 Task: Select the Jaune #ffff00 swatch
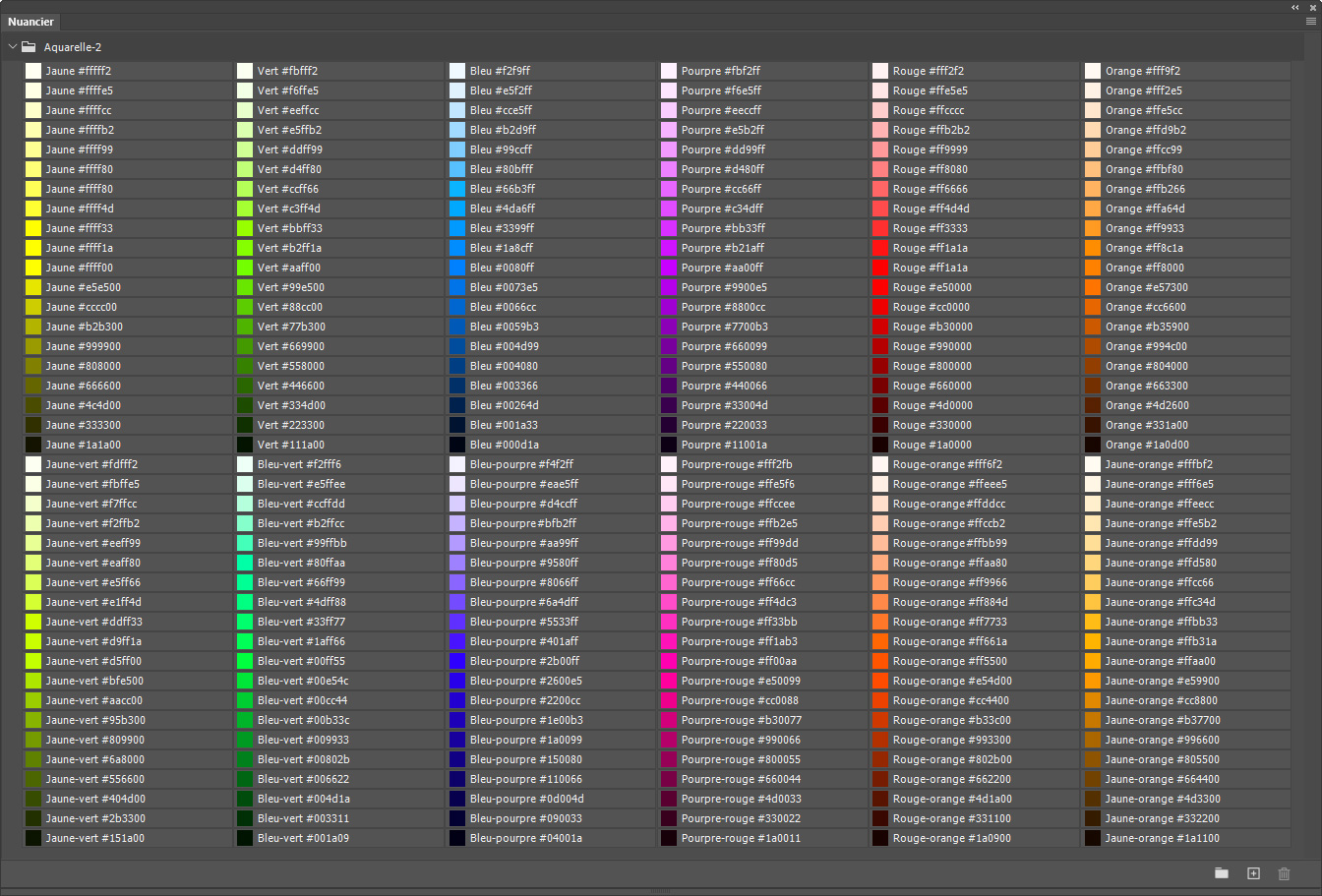[33, 268]
